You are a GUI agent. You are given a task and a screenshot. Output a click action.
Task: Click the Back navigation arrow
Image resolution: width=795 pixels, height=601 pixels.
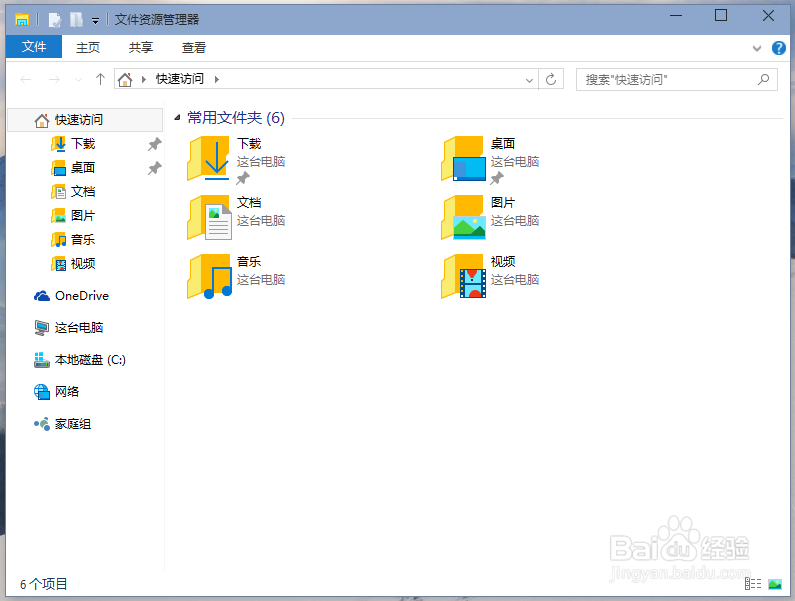(x=26, y=80)
